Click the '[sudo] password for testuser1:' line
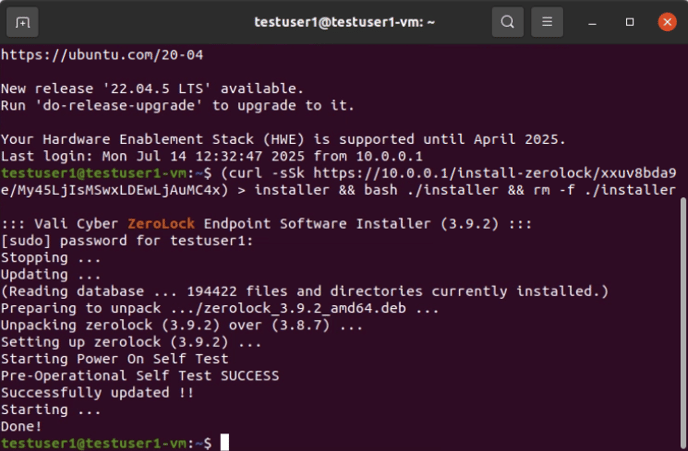The image size is (688, 451). pyautogui.click(x=127, y=241)
